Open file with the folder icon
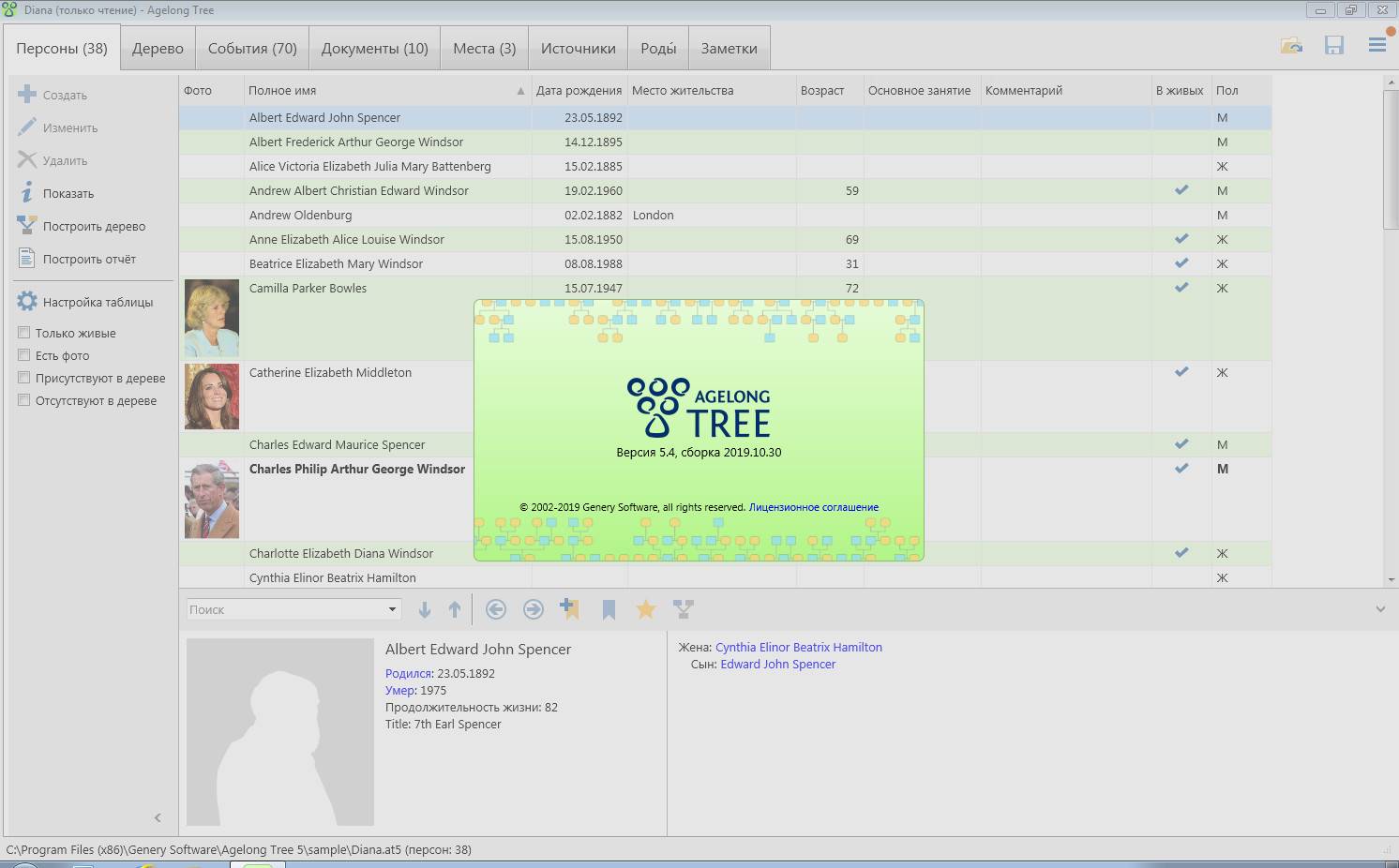Screen dimensions: 1399x868 [x=1291, y=45]
